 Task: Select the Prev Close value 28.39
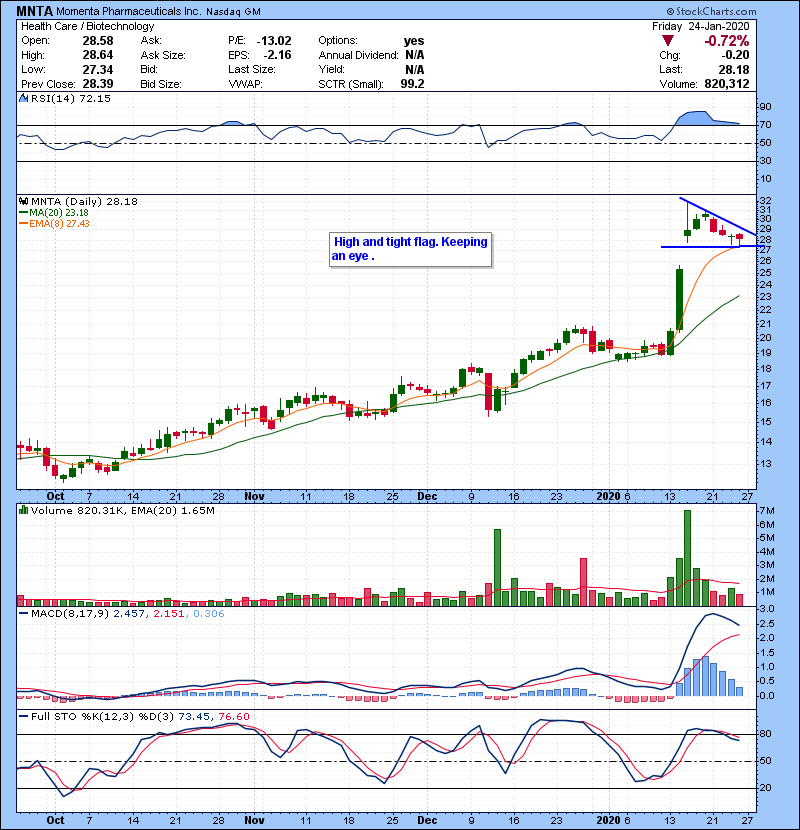pyautogui.click(x=98, y=84)
